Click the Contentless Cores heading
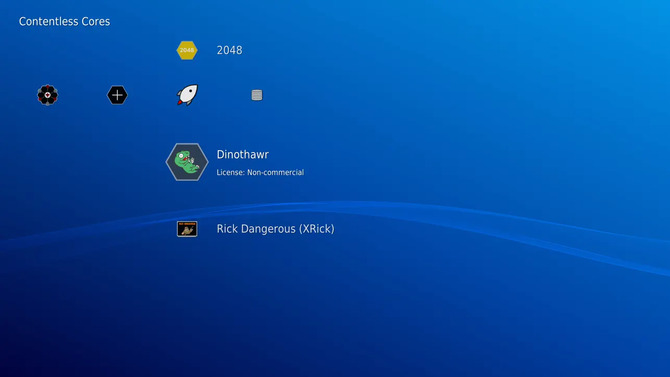This screenshot has width=670, height=377. click(65, 21)
